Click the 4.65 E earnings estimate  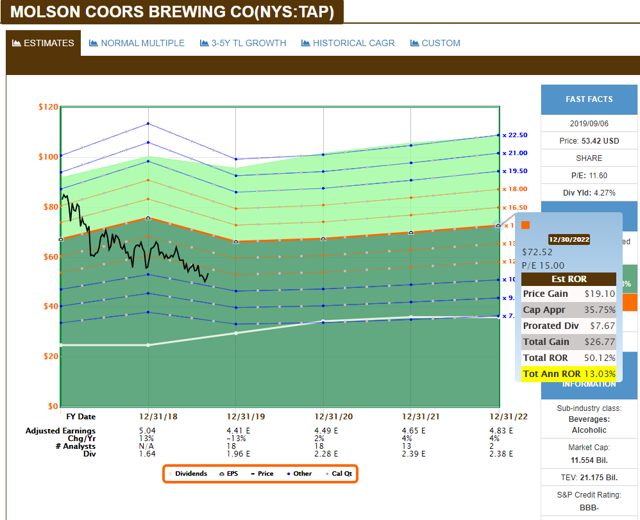tap(413, 431)
